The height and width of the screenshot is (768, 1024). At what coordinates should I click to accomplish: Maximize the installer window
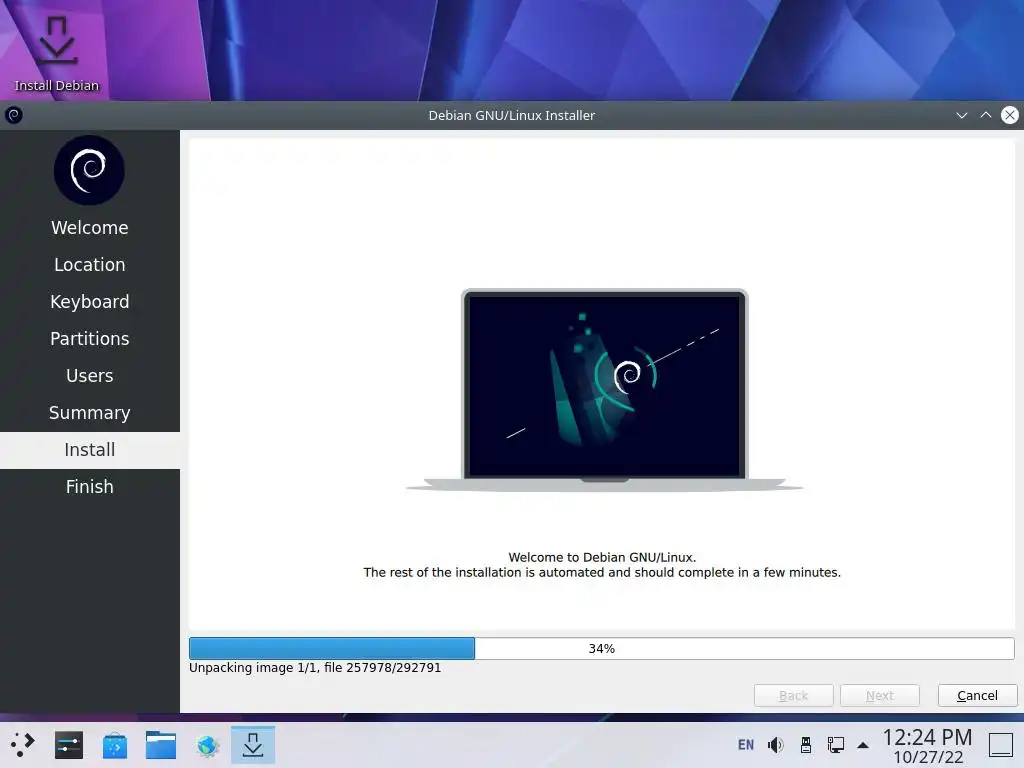[x=985, y=116]
